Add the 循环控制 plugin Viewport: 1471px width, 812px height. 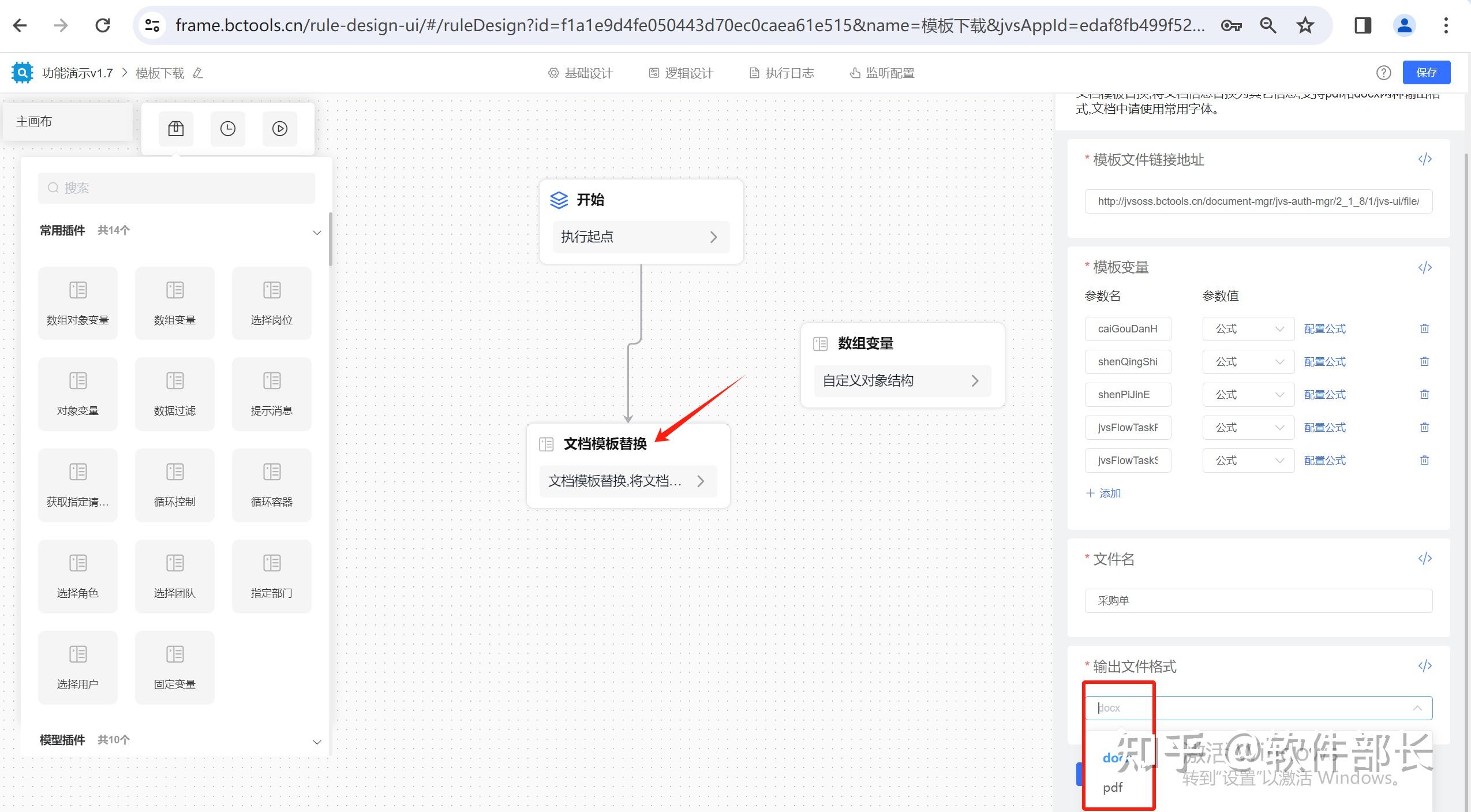(174, 485)
